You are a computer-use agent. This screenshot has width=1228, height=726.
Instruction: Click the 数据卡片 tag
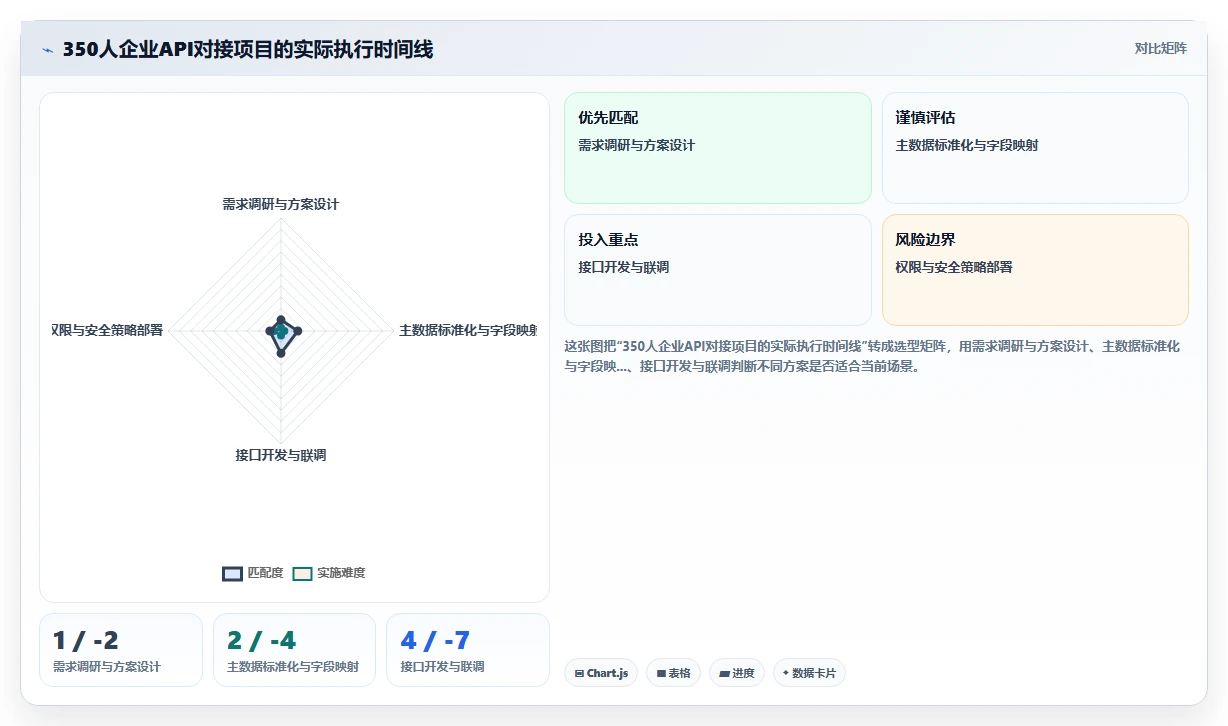(809, 673)
